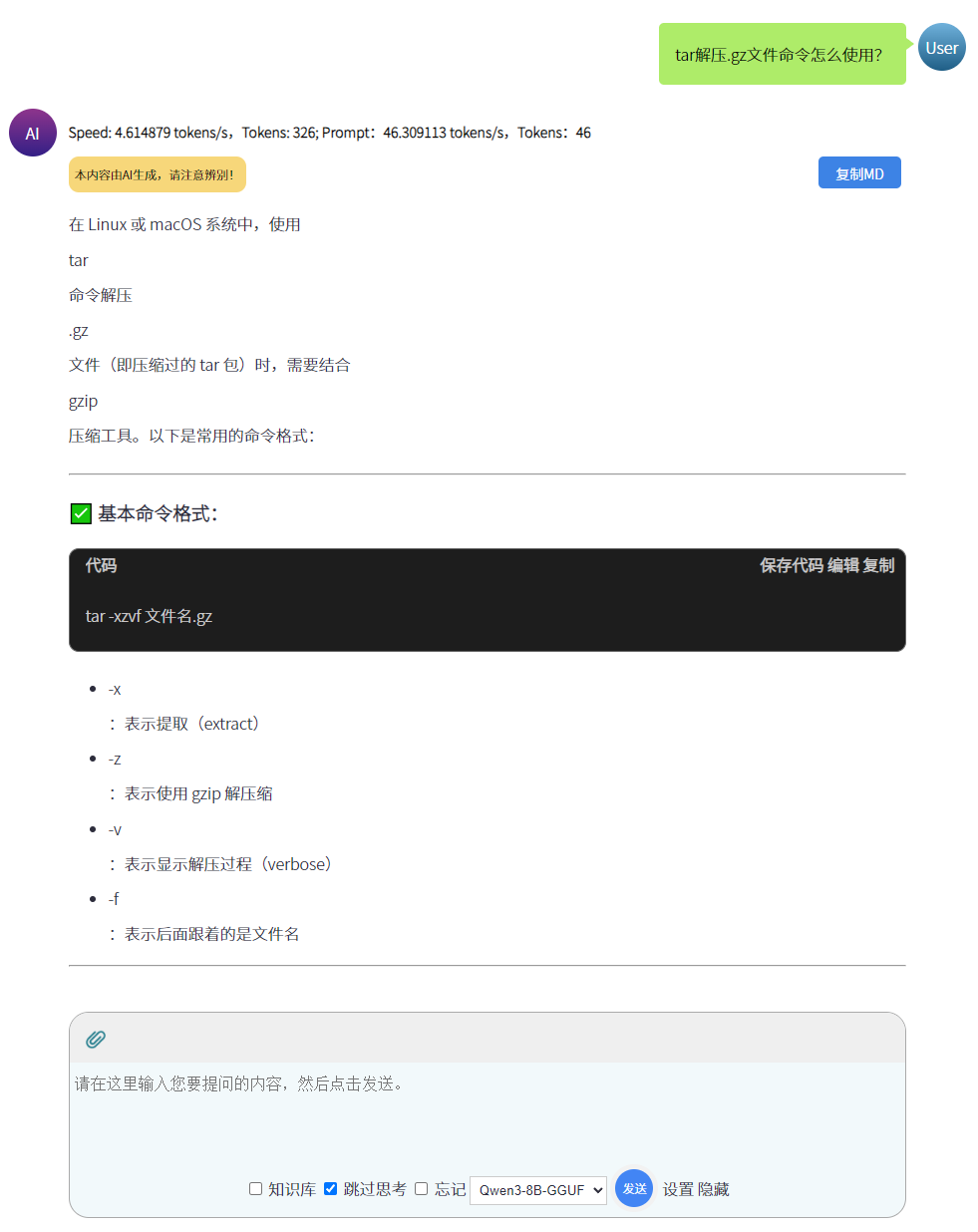Click the line 命令解压 in the answer

tap(100, 295)
